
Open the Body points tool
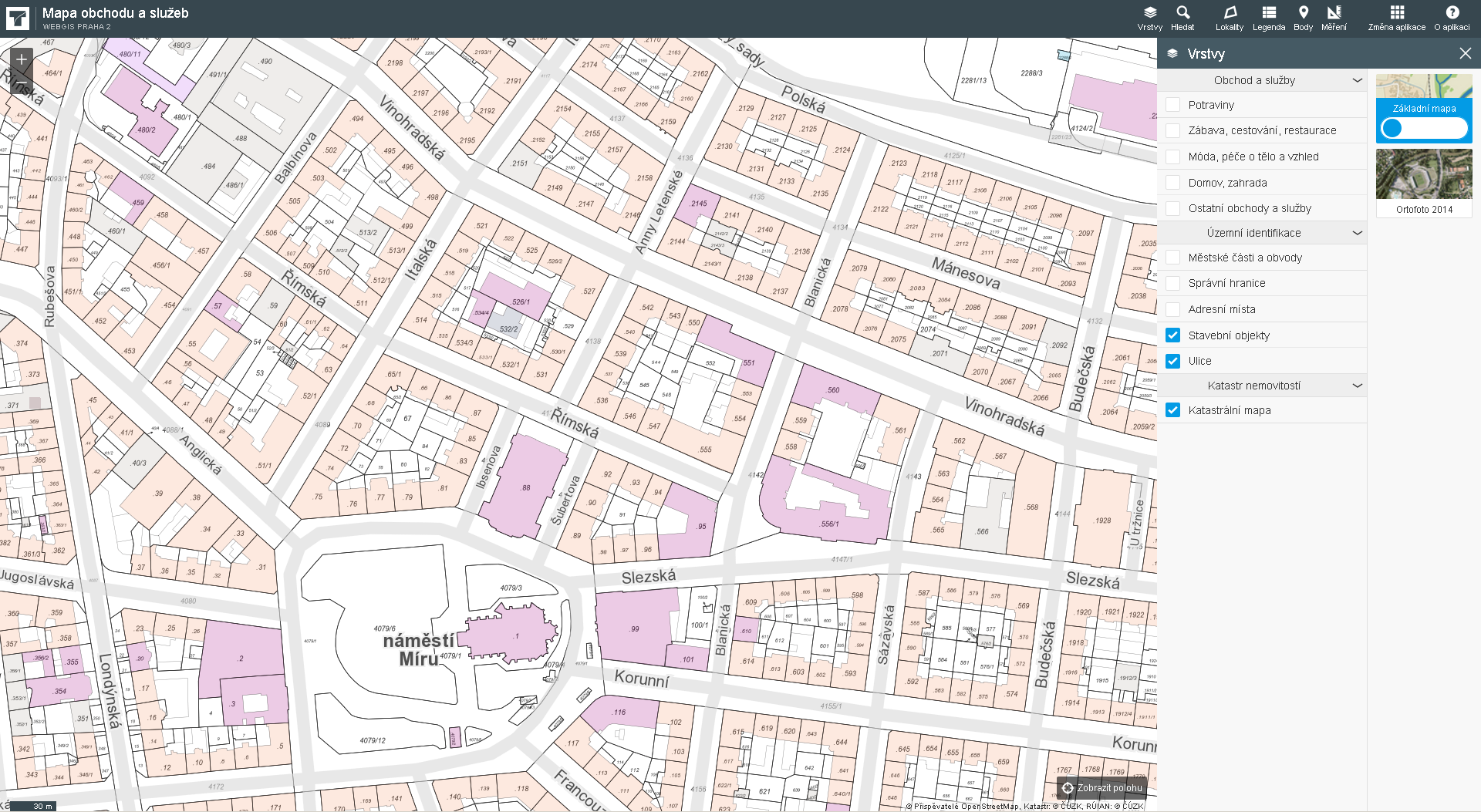(x=1304, y=19)
